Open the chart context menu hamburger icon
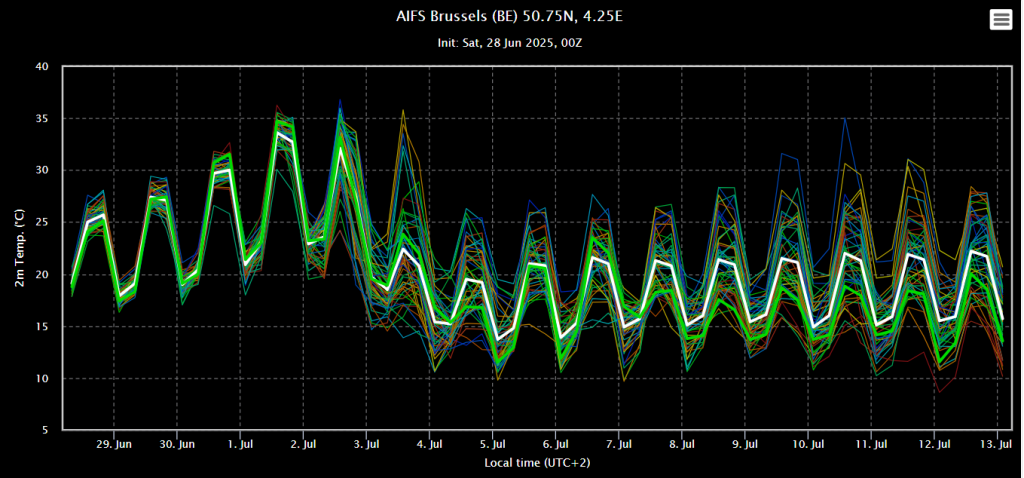Viewport: 1024px width, 478px height. (1000, 20)
